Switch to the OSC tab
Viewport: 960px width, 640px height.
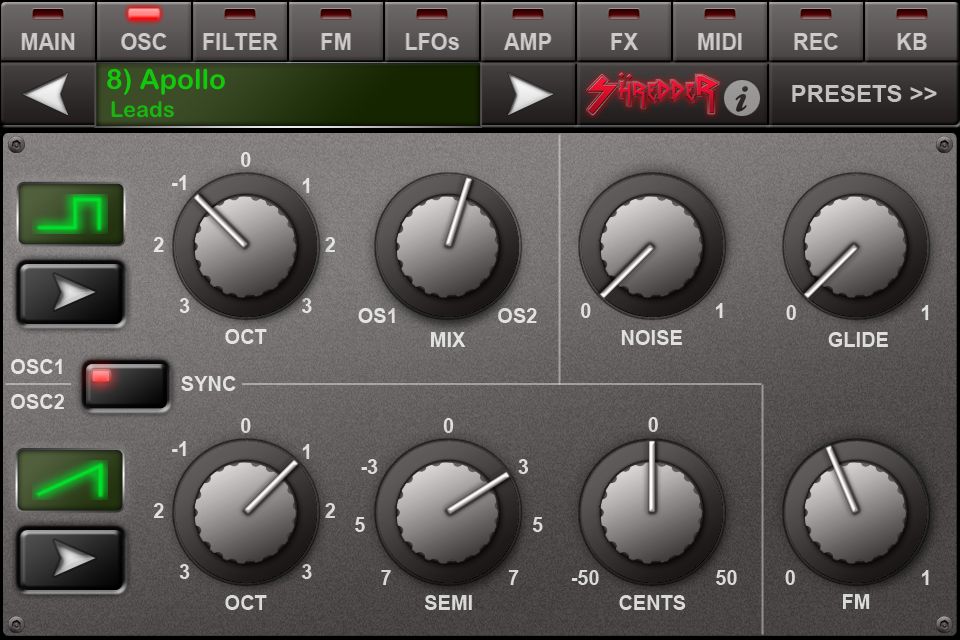coord(144,31)
